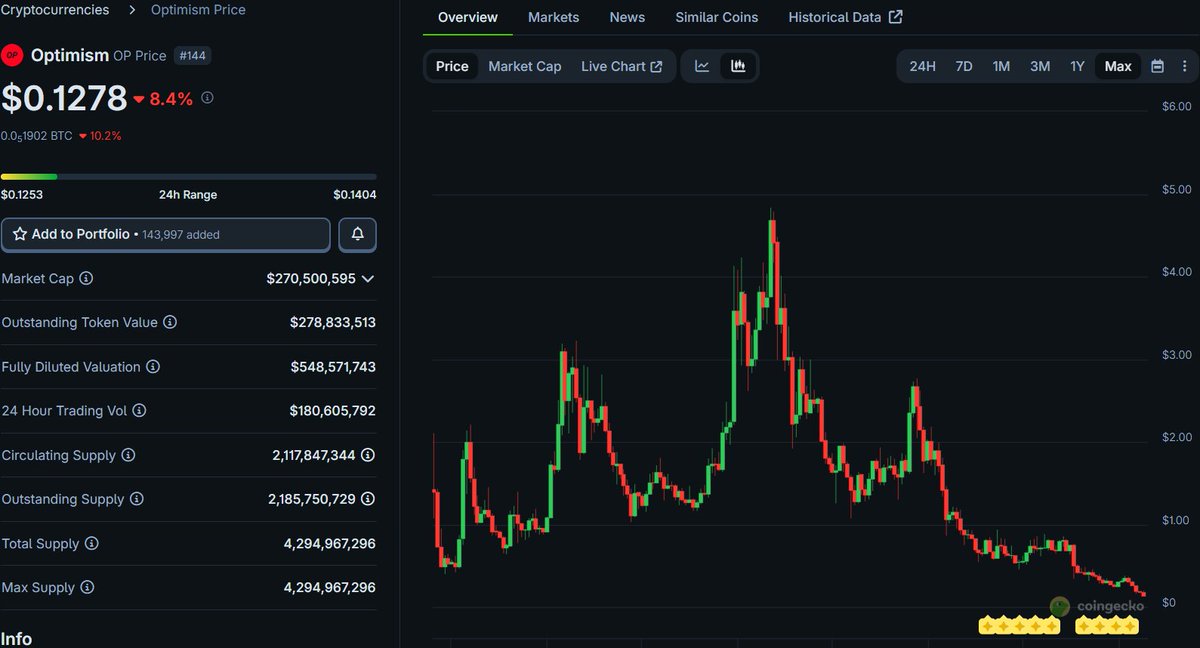This screenshot has height=648, width=1200.
Task: Show Market Cap info tooltip icon
Action: [86, 279]
